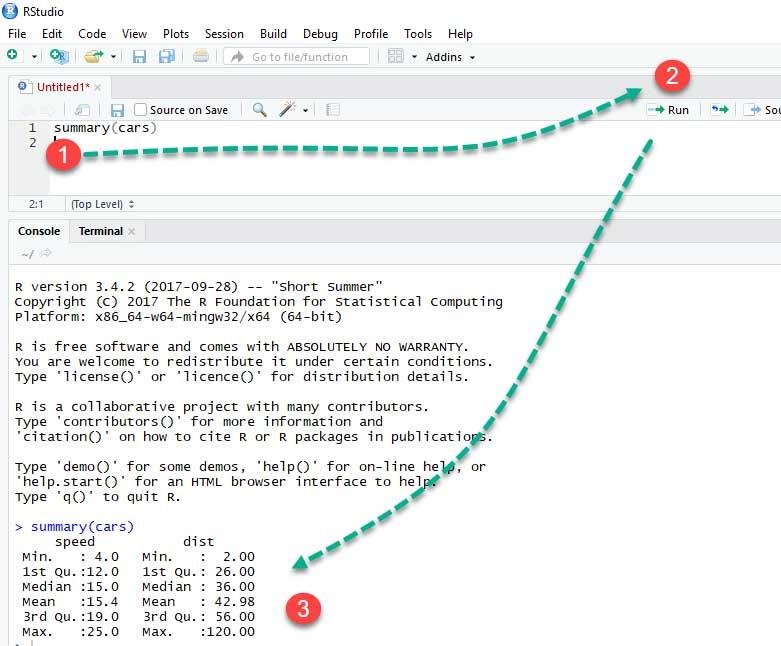Click the view working directory arrow icon
The image size is (781, 646).
(46, 254)
